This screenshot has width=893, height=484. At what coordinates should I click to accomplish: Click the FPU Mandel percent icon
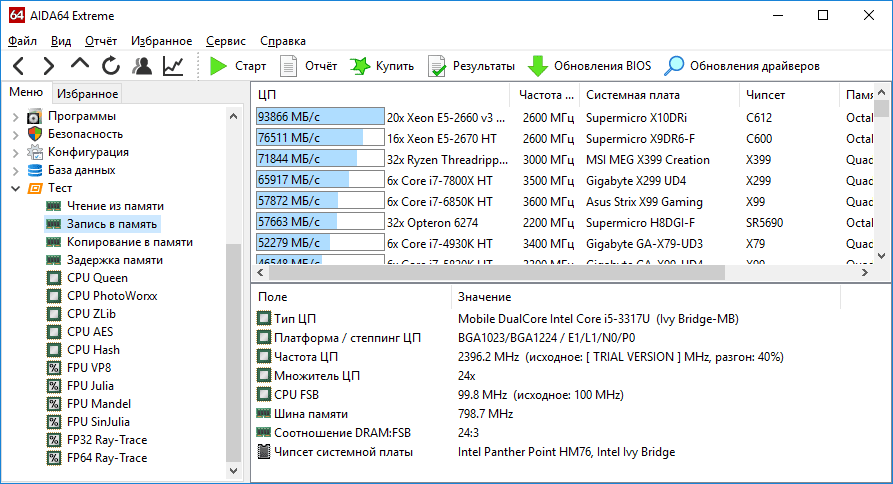pyautogui.click(x=54, y=404)
